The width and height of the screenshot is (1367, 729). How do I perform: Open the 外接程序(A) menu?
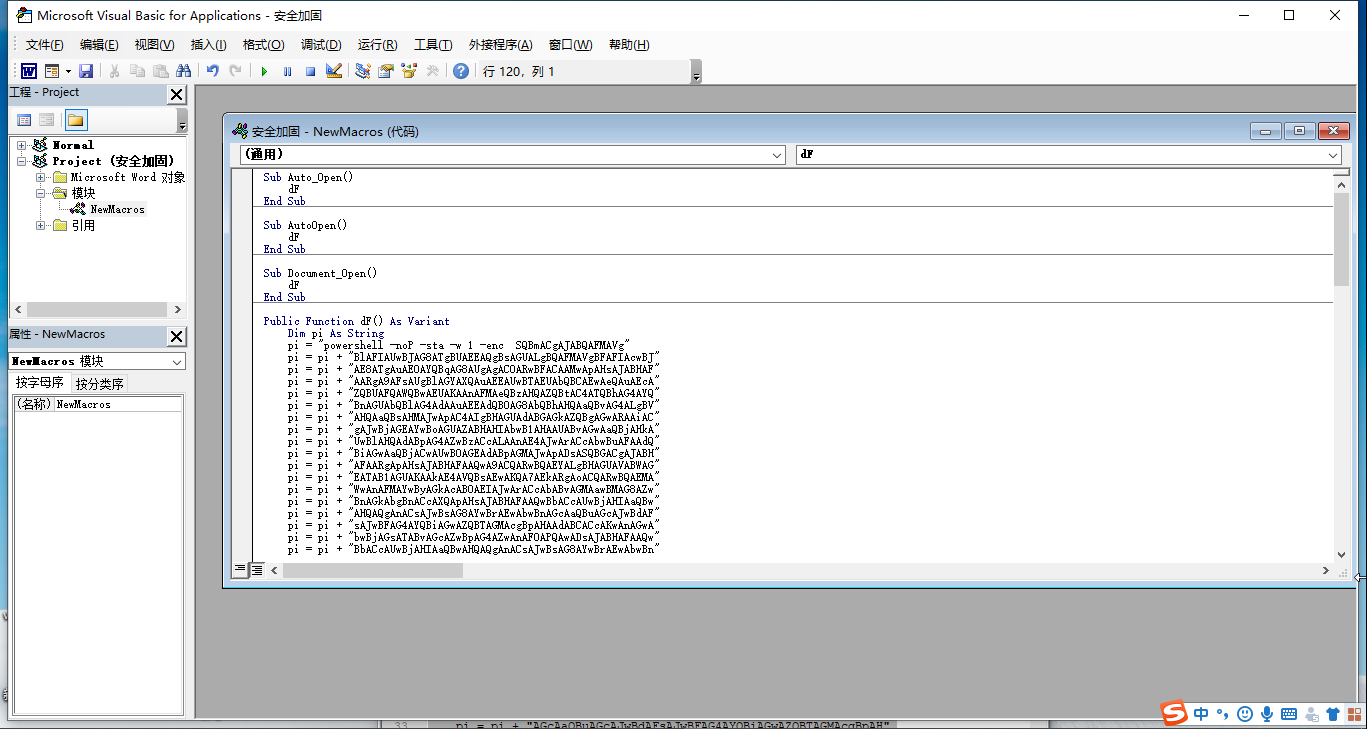coord(503,45)
